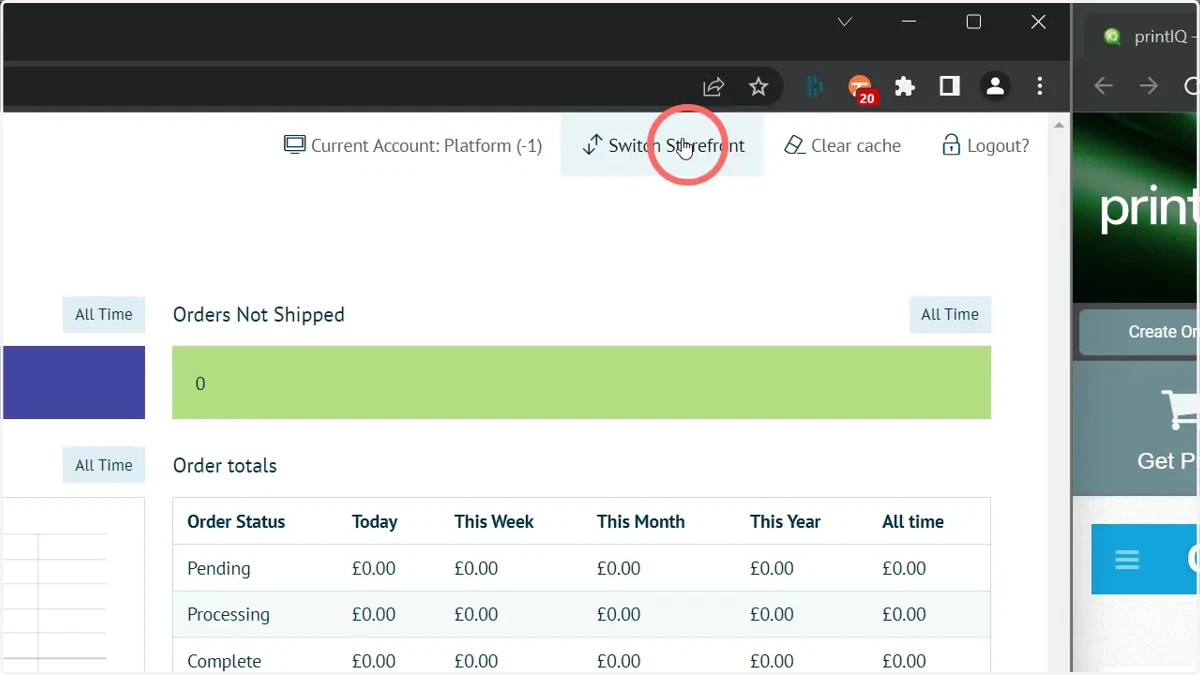The height and width of the screenshot is (675, 1200).
Task: Click the share page icon in address bar
Action: click(713, 87)
